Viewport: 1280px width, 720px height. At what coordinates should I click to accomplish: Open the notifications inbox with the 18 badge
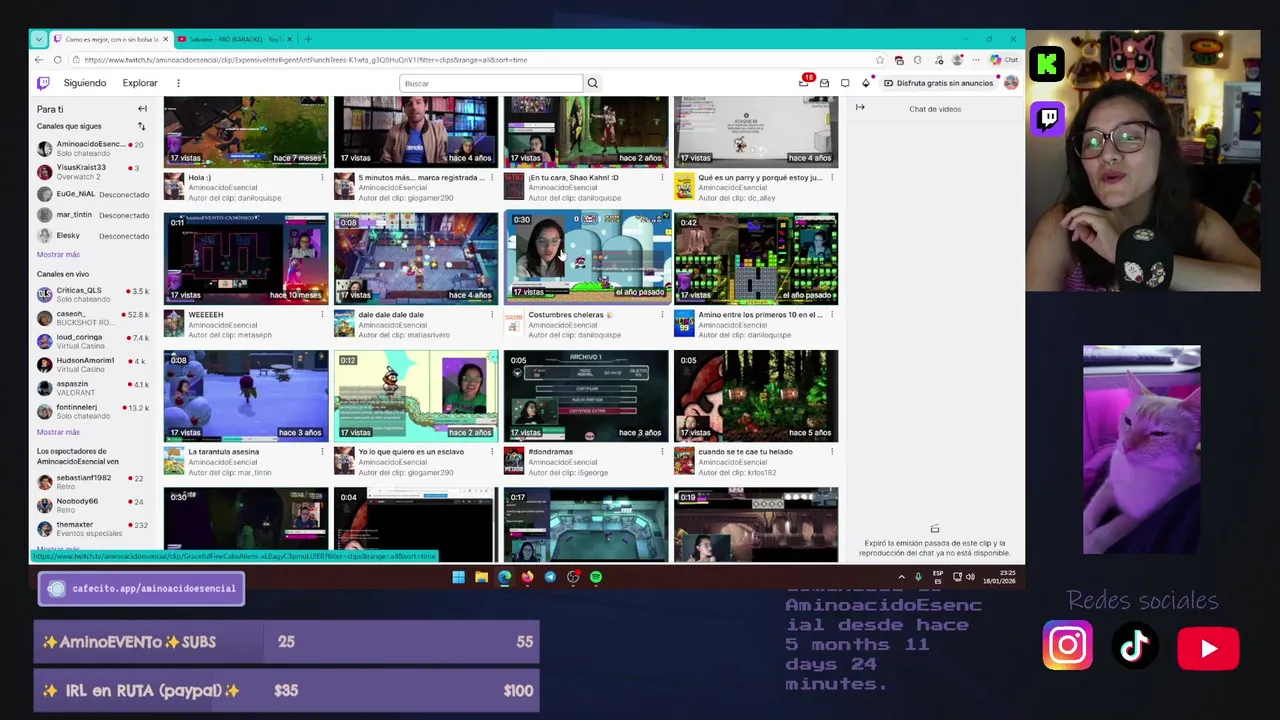pos(804,83)
